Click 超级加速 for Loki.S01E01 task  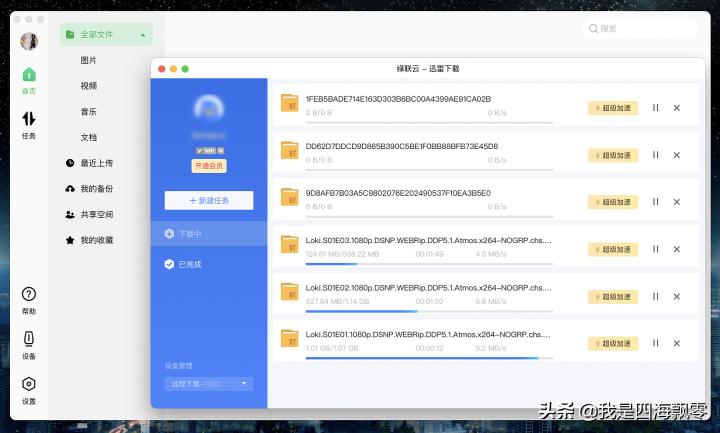(613, 343)
